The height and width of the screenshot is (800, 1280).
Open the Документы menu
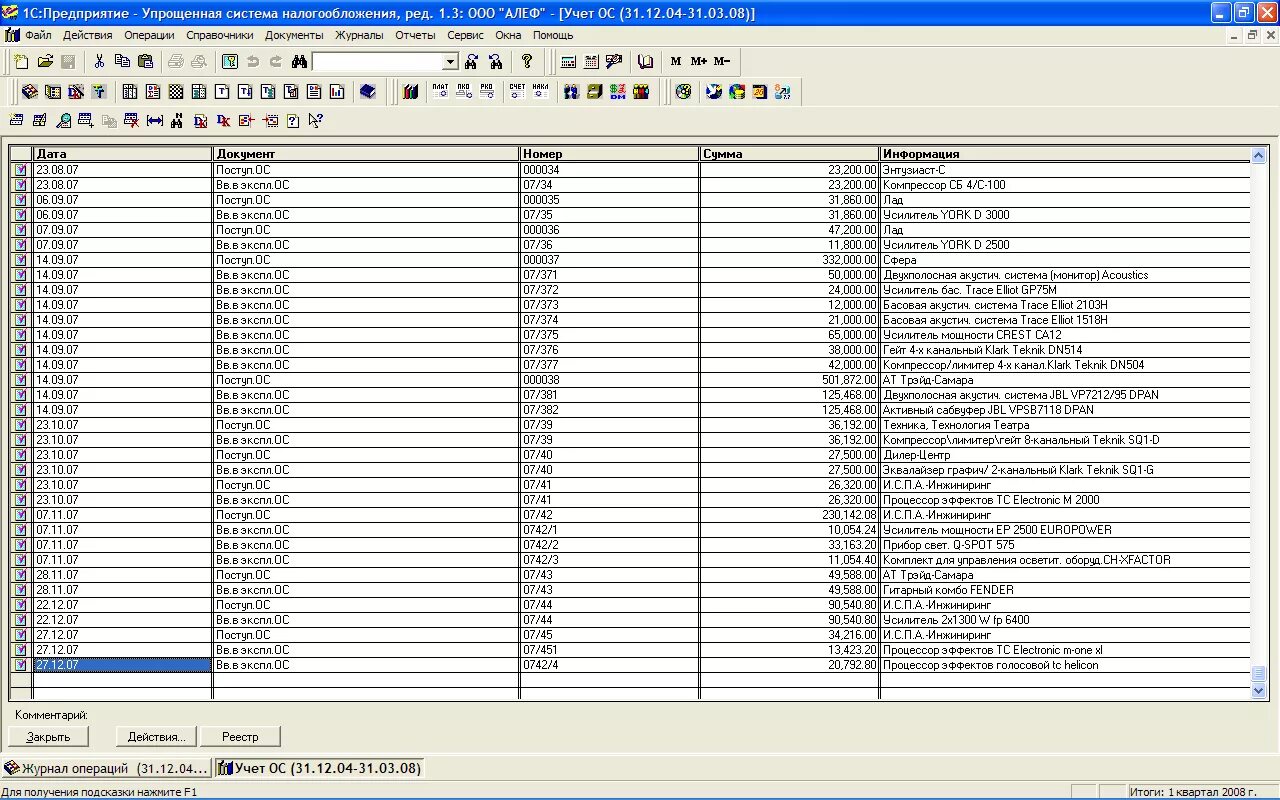(x=294, y=35)
